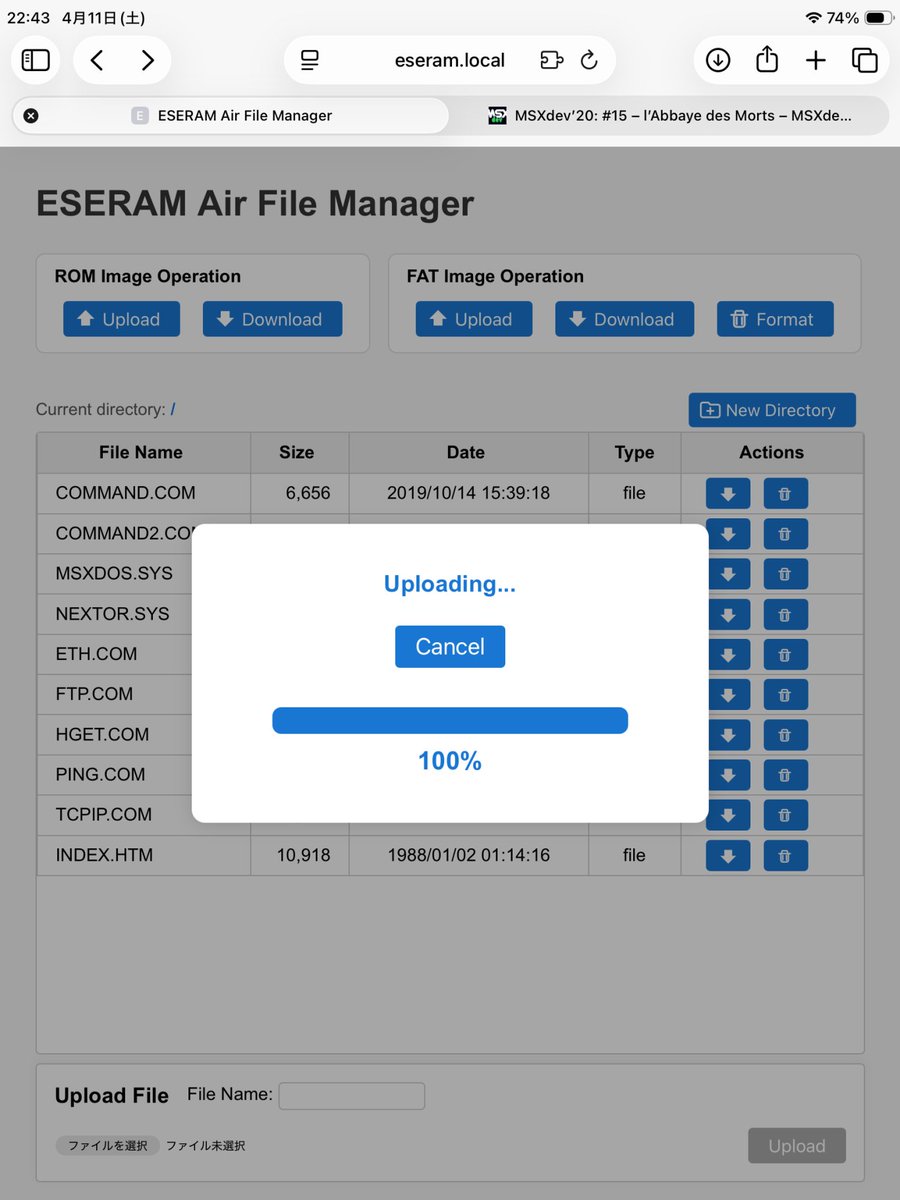The image size is (900, 1200).
Task: Click Download under ROM Image Operation
Action: click(272, 319)
